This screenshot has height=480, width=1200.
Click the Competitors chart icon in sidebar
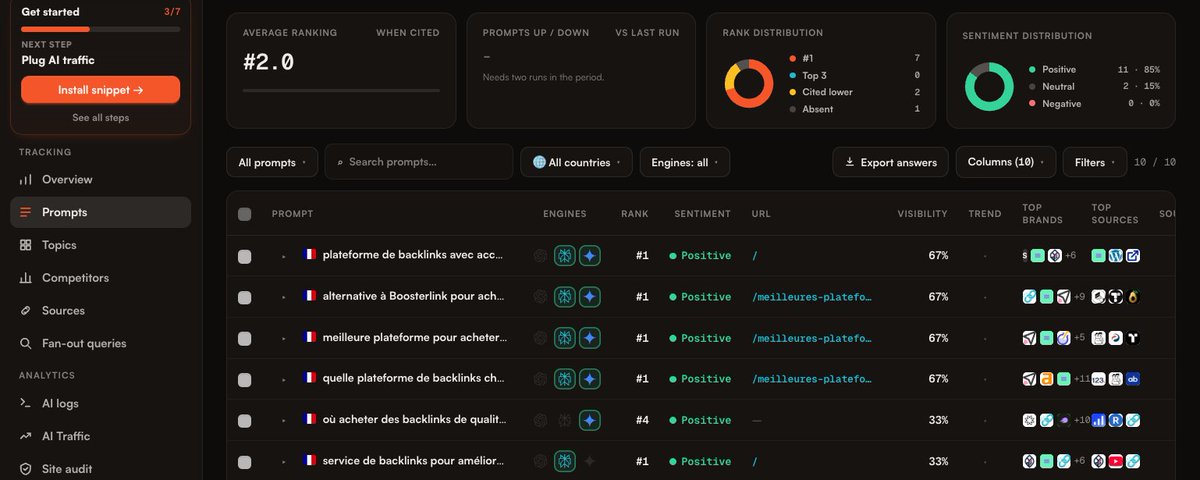(25, 278)
